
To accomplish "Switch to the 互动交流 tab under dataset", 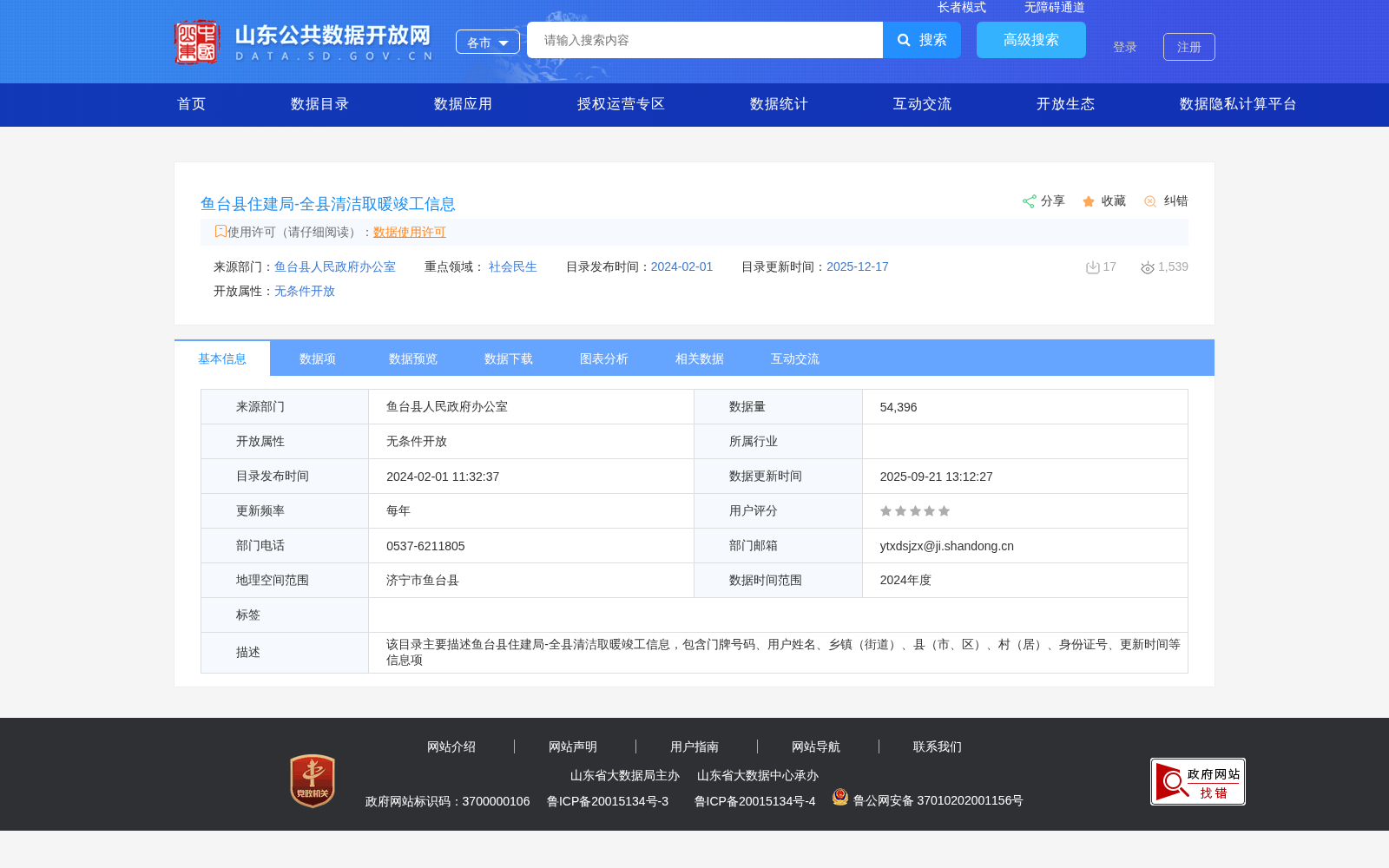I will [795, 358].
